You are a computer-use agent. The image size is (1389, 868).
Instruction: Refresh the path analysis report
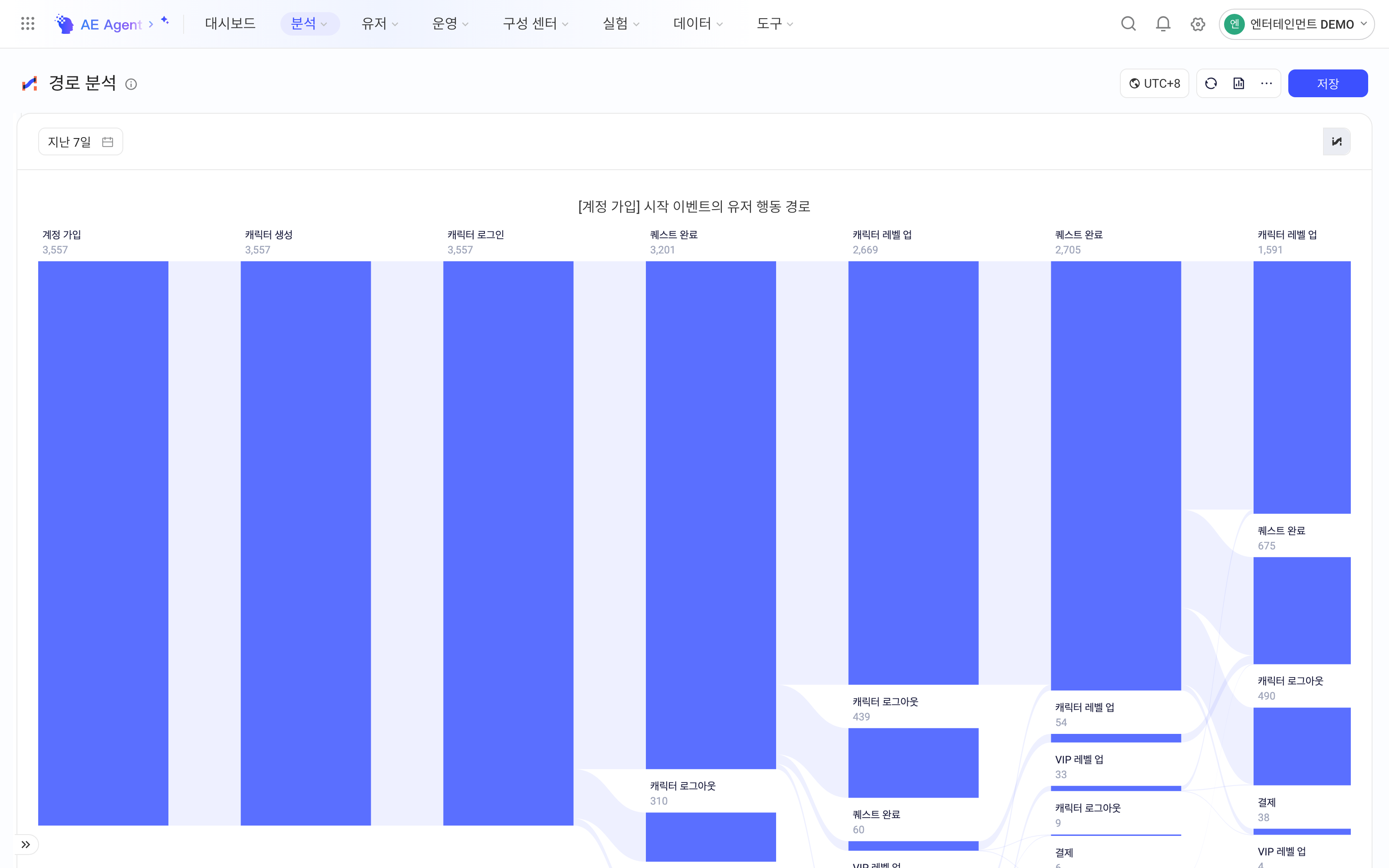pos(1211,84)
